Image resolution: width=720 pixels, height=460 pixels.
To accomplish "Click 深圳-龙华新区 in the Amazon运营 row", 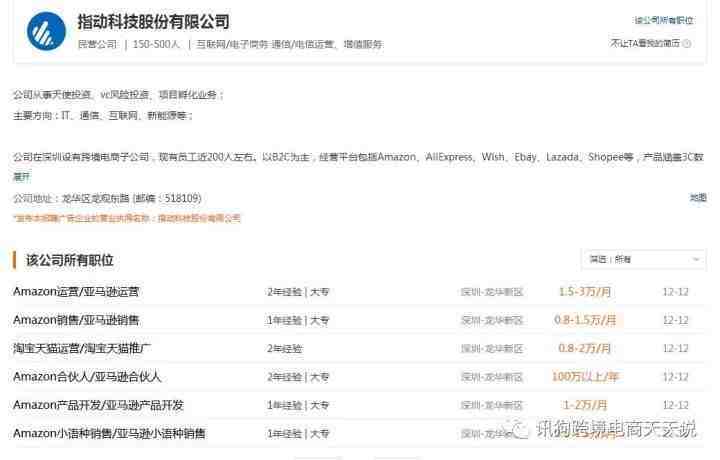I will tap(491, 292).
